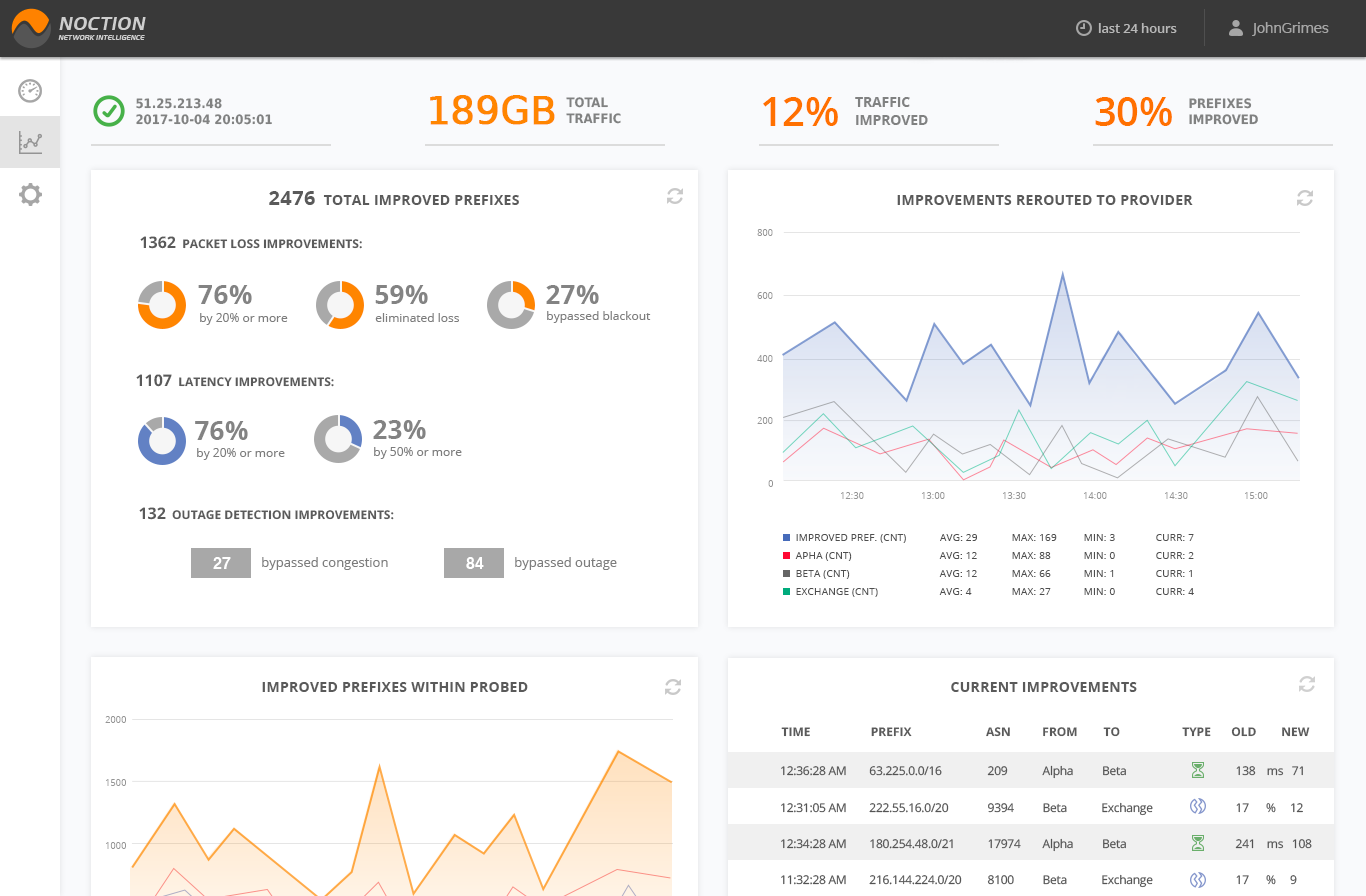Click ASN value 17974
This screenshot has width=1366, height=896.
point(1003,843)
